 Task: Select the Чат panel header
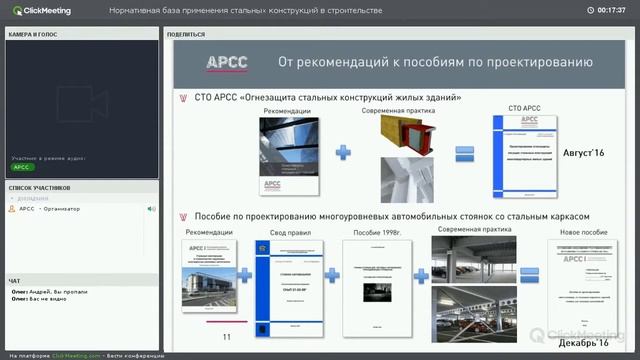(x=82, y=281)
